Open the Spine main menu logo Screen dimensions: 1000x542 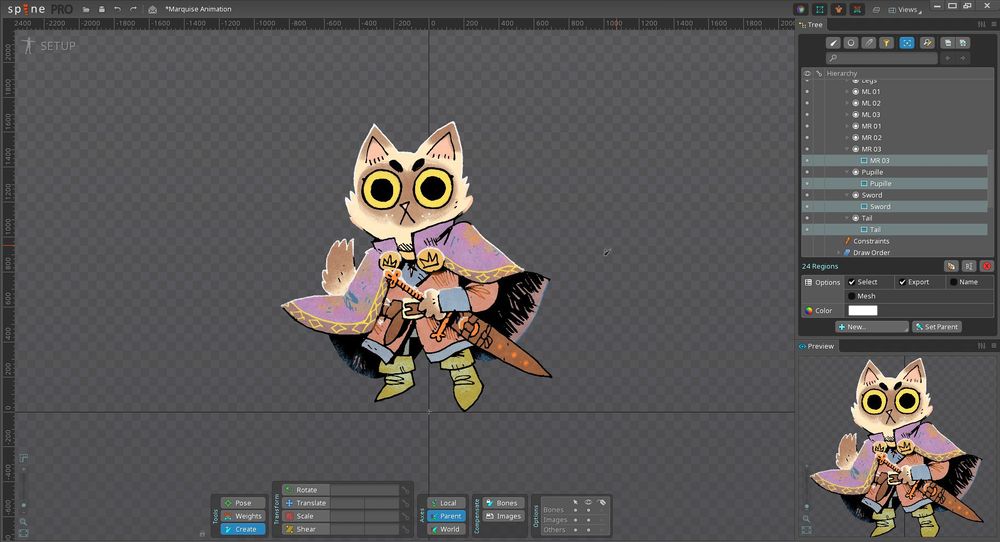point(40,9)
